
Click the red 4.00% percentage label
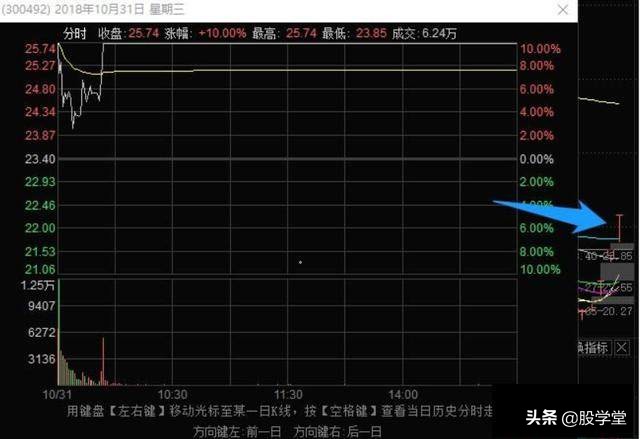point(536,112)
